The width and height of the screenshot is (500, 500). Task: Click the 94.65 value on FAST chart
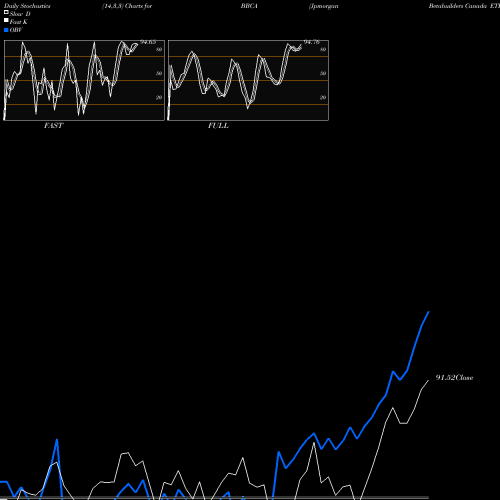tap(148, 42)
